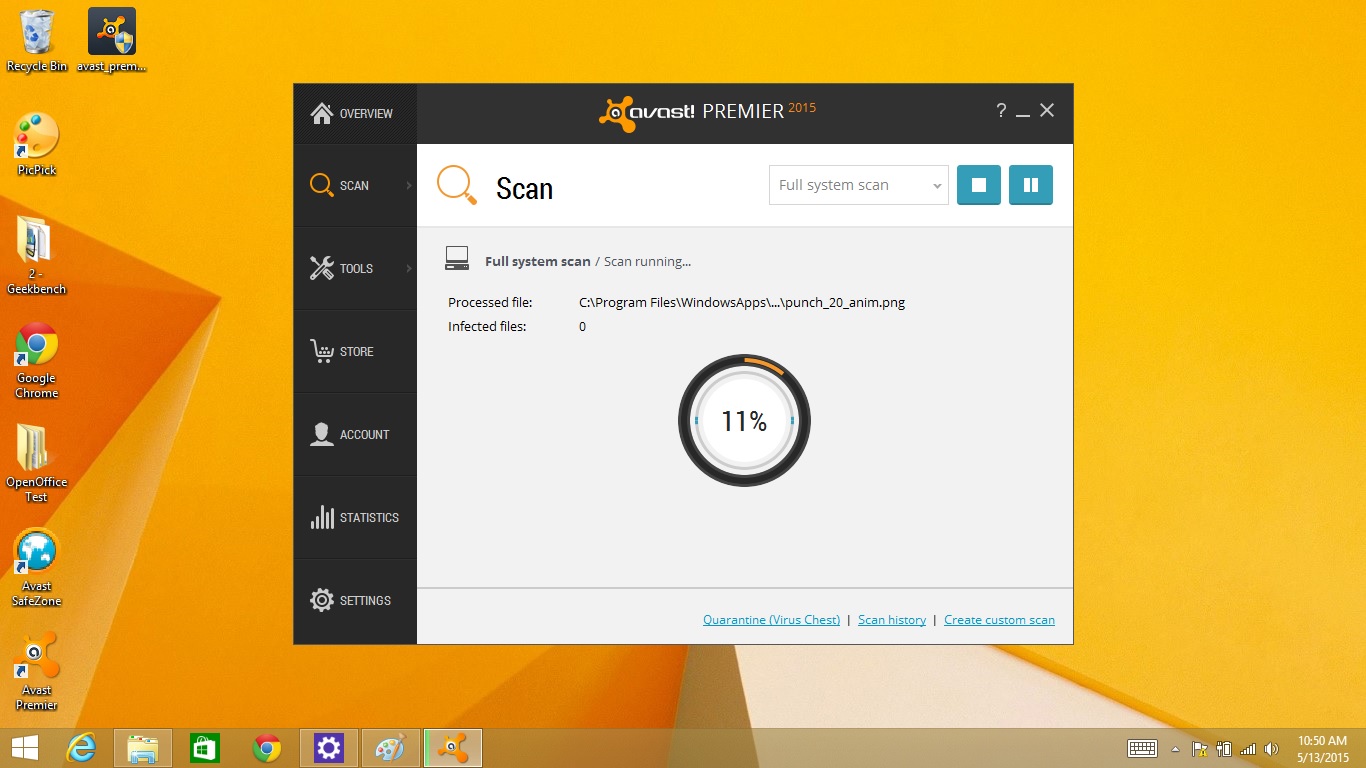The height and width of the screenshot is (768, 1366).
Task: Click the 11% scan progress ring
Action: pos(744,421)
